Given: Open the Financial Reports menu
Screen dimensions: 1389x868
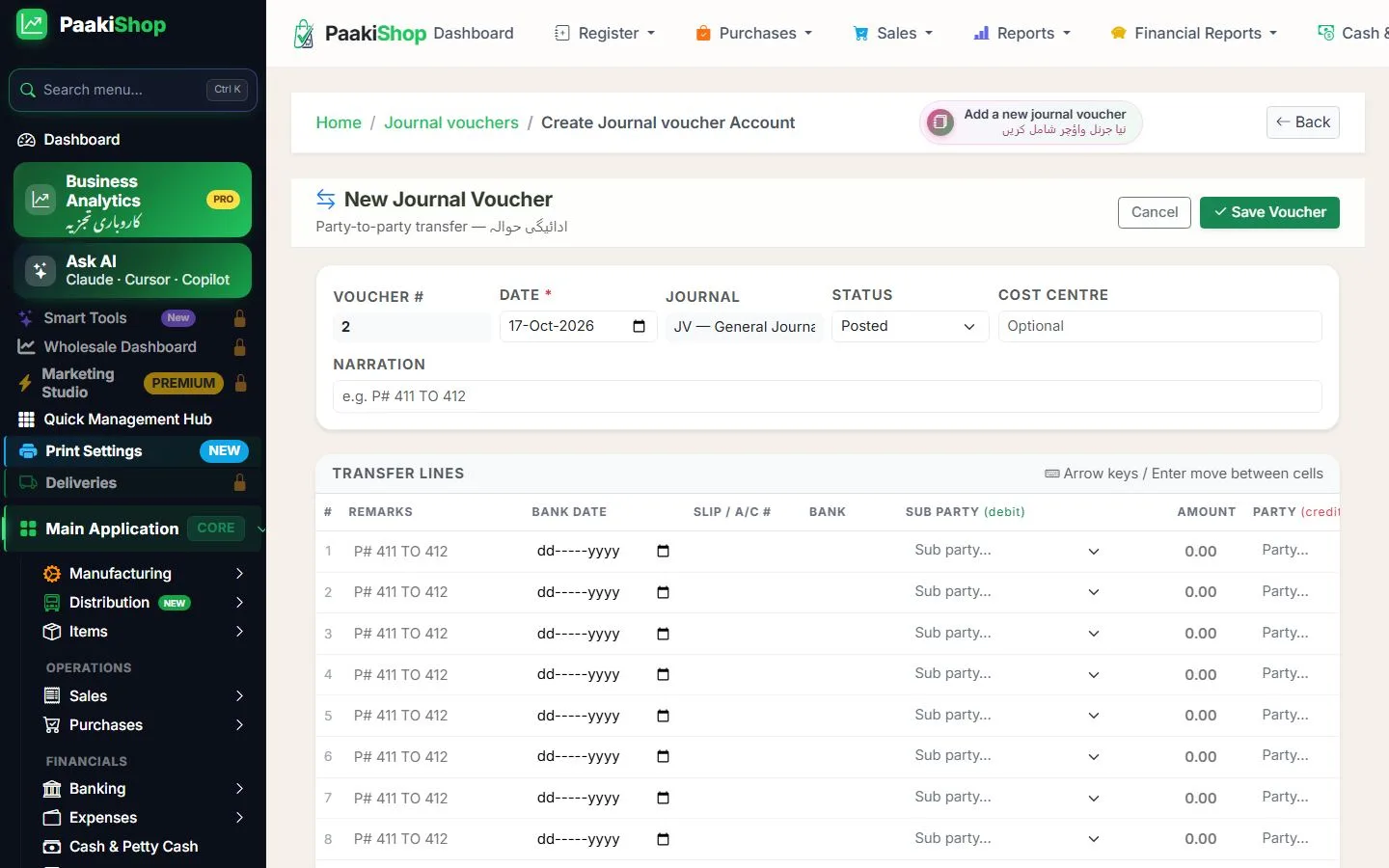Looking at the screenshot, I should pyautogui.click(x=1193, y=34).
